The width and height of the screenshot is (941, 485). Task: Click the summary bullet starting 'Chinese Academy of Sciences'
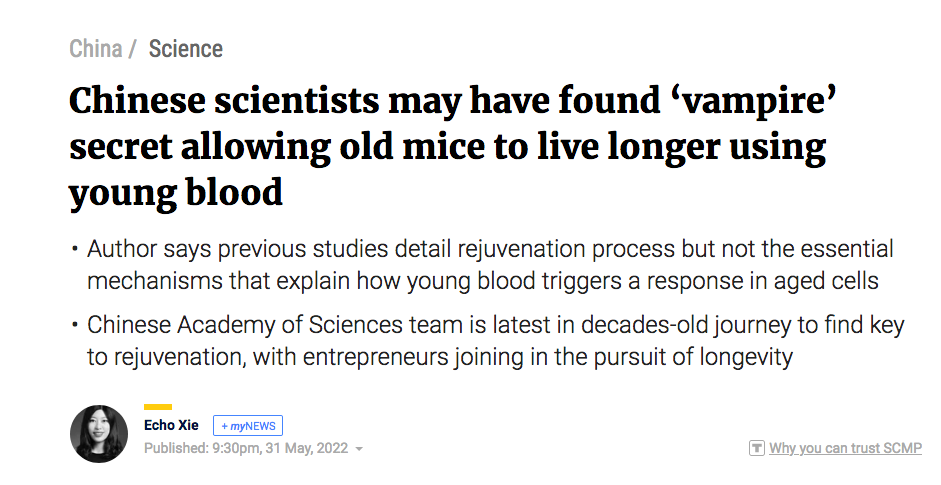click(x=483, y=341)
